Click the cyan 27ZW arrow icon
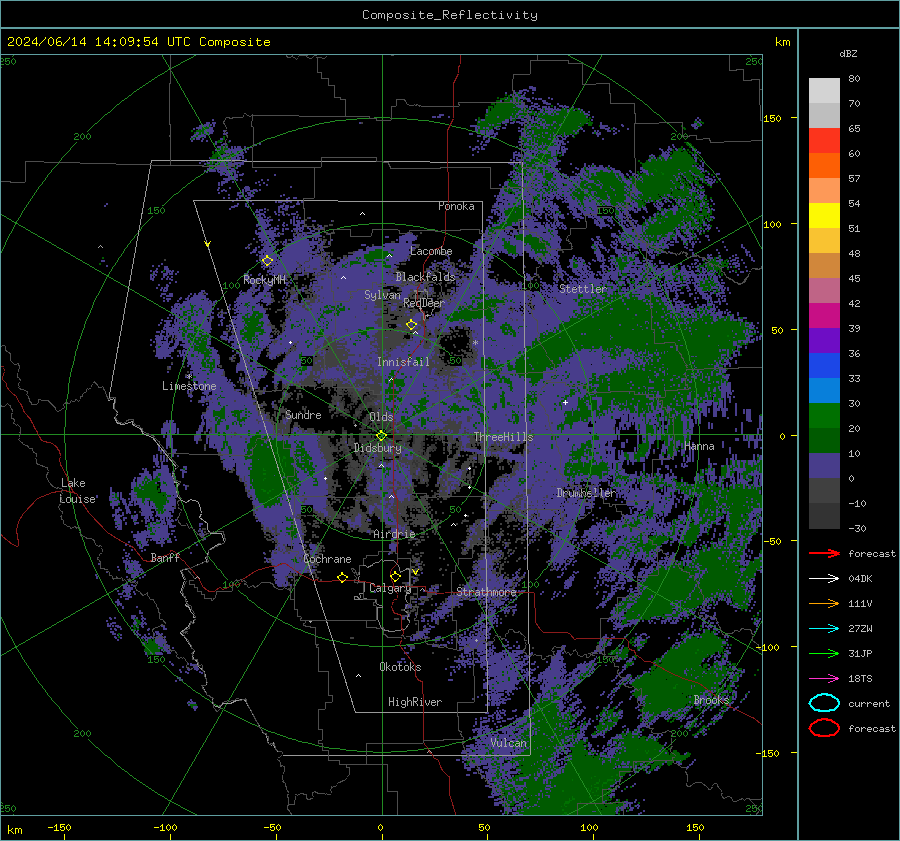 (824, 629)
